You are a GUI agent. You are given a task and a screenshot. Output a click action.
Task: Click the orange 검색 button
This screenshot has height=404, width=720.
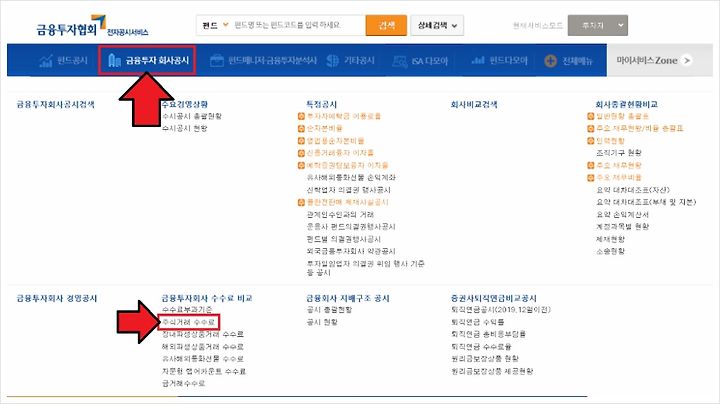386,25
